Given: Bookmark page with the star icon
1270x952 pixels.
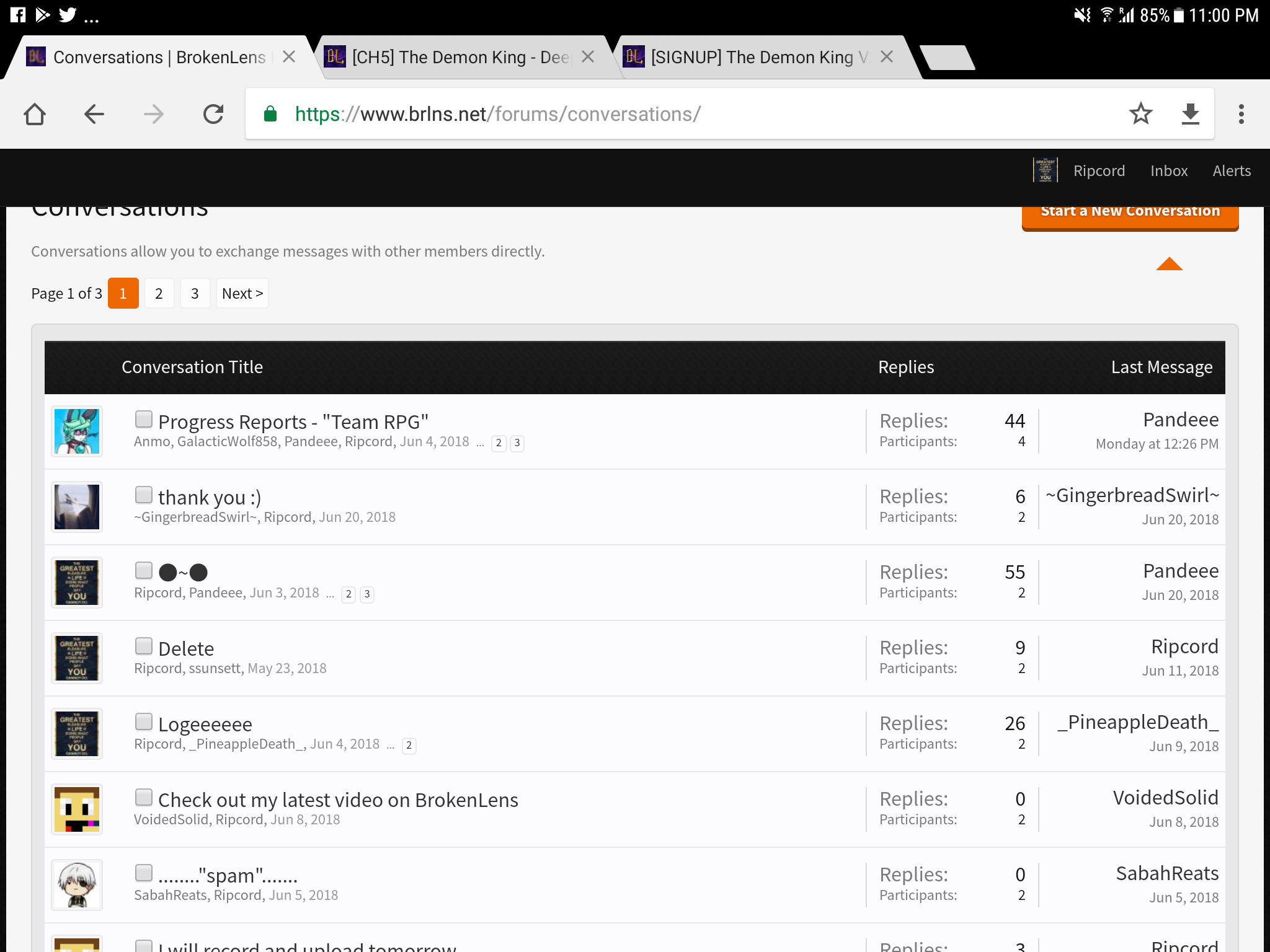Looking at the screenshot, I should coord(1140,113).
